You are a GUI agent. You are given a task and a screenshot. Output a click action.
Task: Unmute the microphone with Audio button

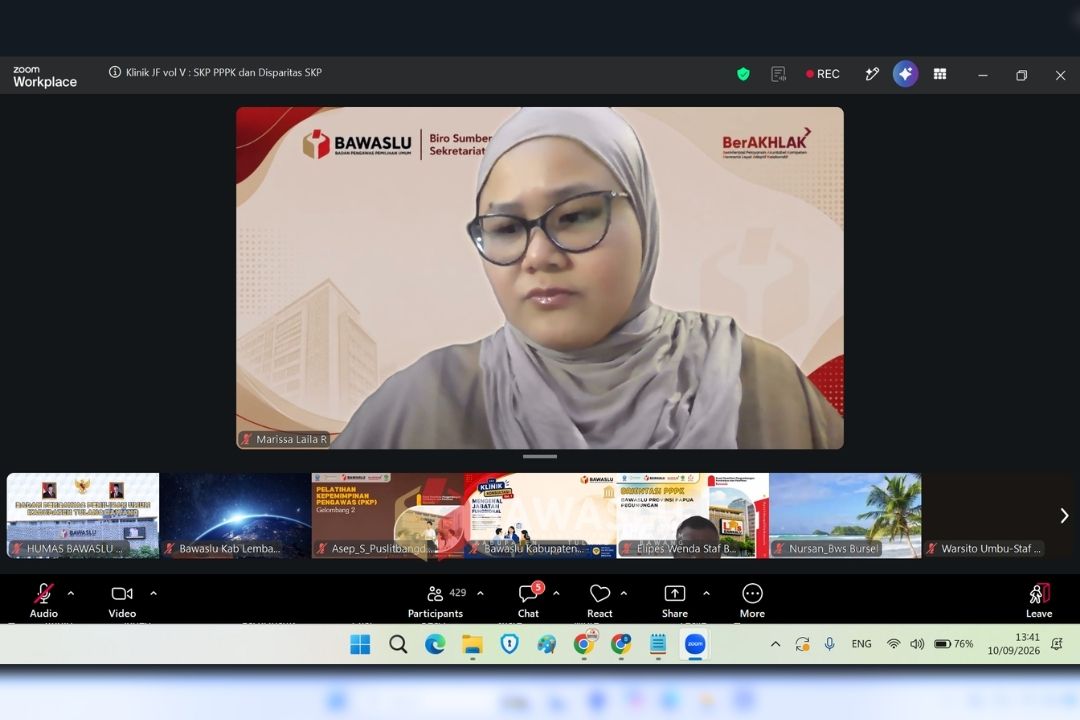(x=43, y=599)
